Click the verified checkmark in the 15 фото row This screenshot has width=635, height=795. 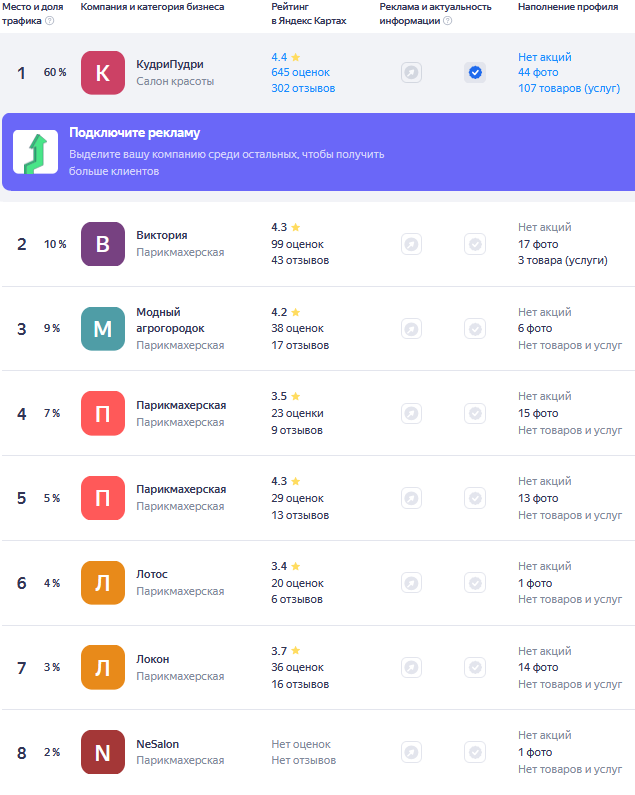click(x=475, y=414)
